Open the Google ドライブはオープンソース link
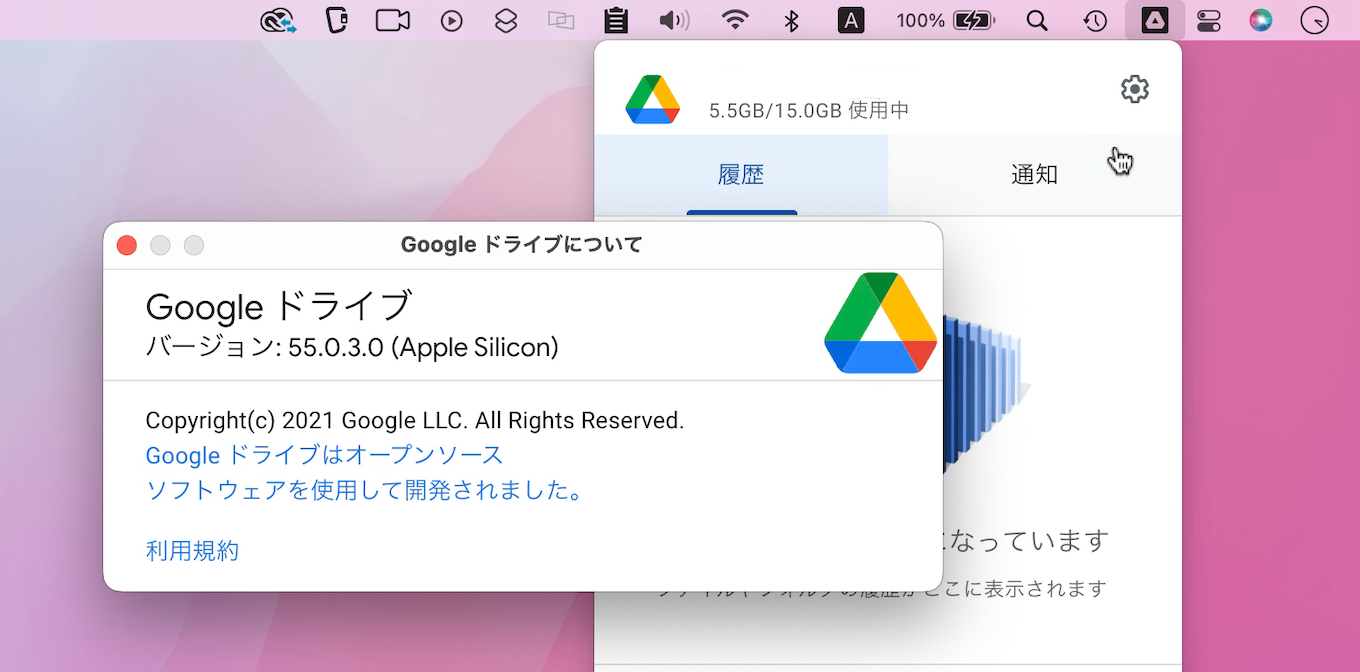The width and height of the screenshot is (1360, 672). pyautogui.click(x=325, y=455)
